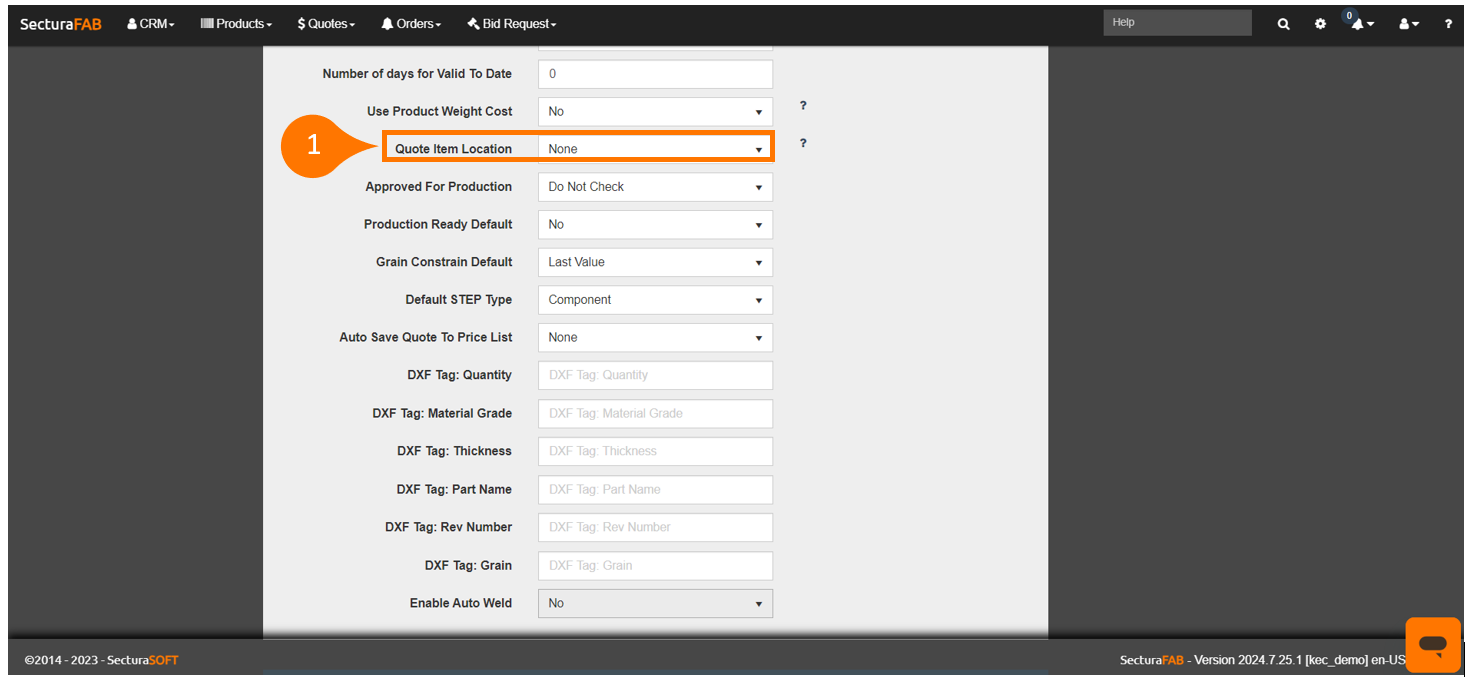
Task: Click help icon beside Quote Item Location
Action: (803, 144)
